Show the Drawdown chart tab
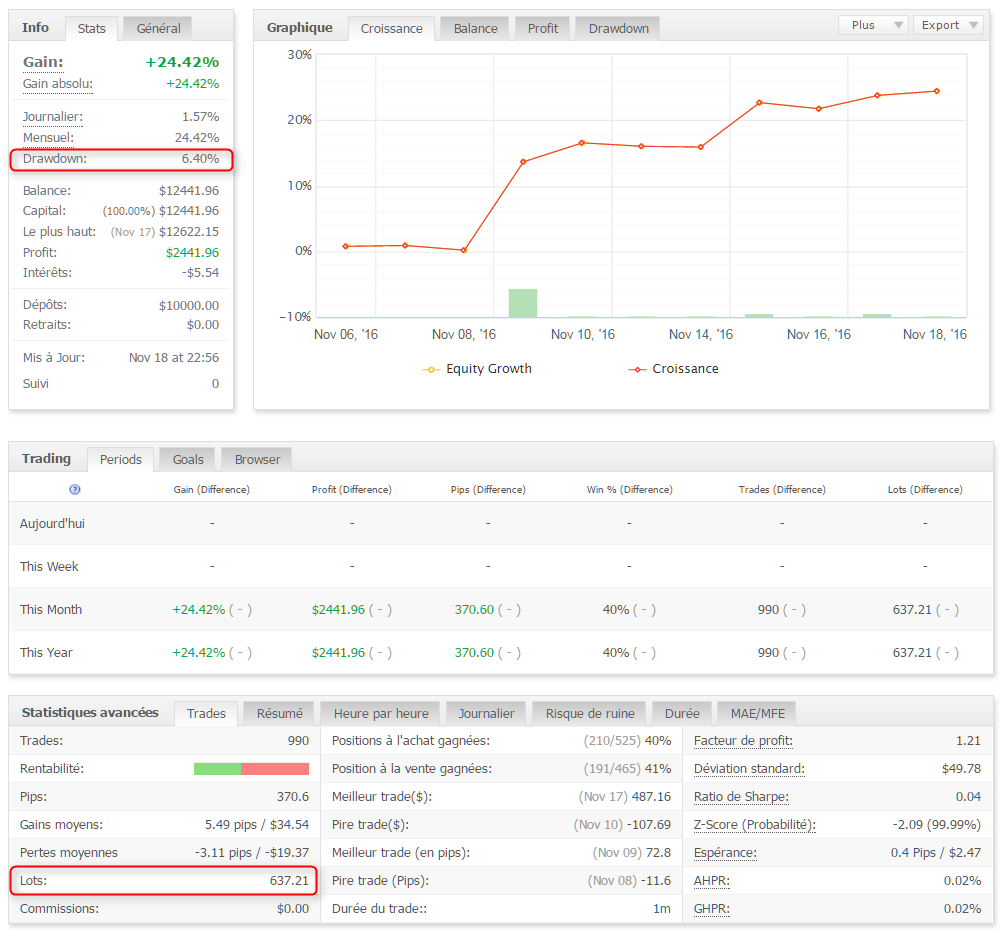This screenshot has height=937, width=1003. [x=618, y=28]
